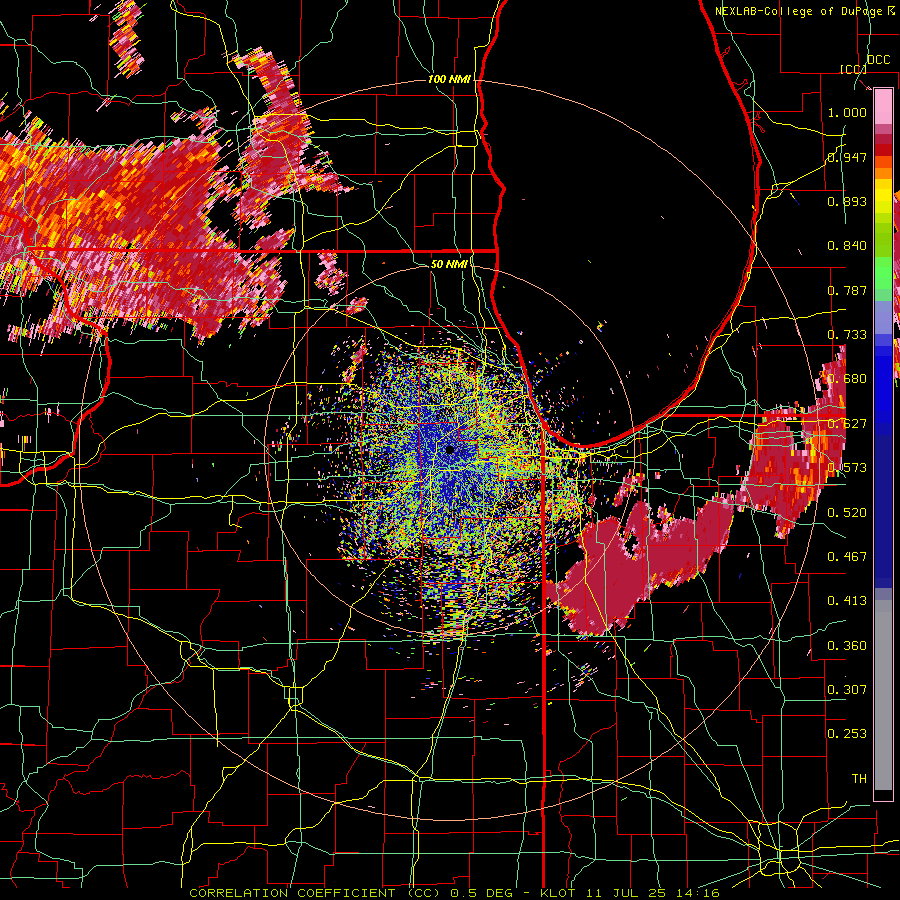Click the DCC label above the scale
The width and height of the screenshot is (900, 900).
(878, 60)
